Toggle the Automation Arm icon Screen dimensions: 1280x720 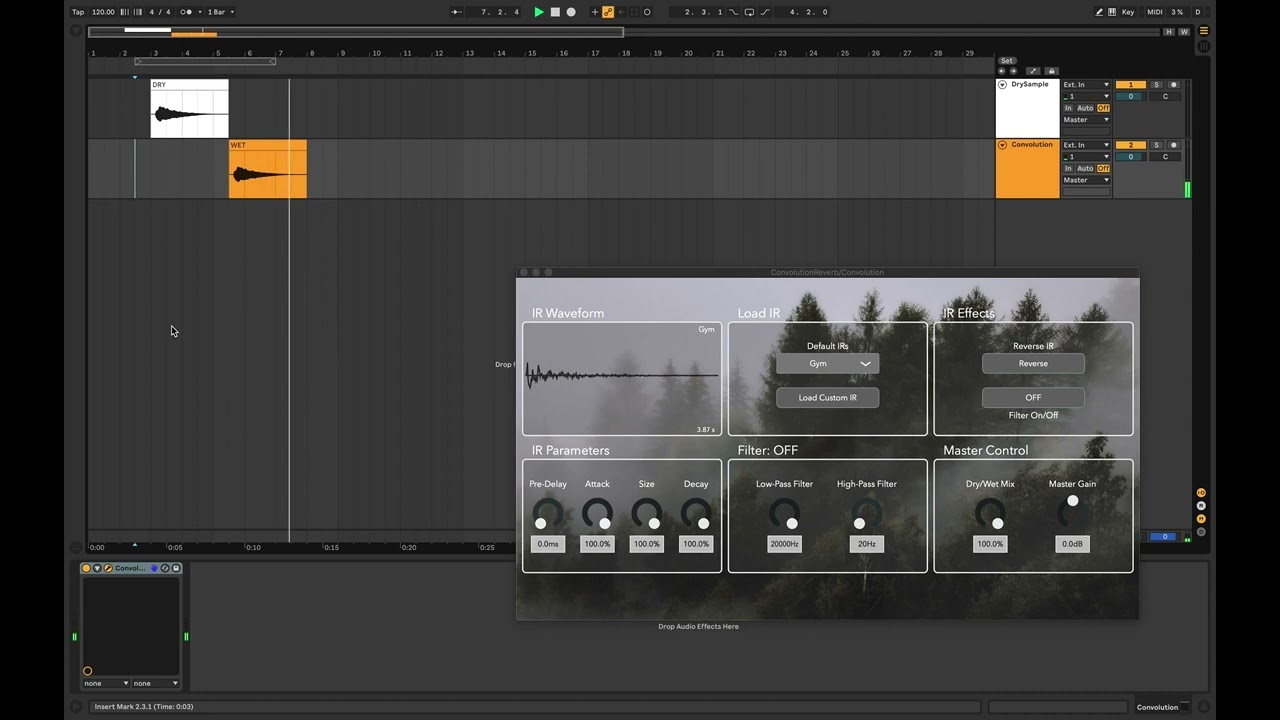coord(608,12)
